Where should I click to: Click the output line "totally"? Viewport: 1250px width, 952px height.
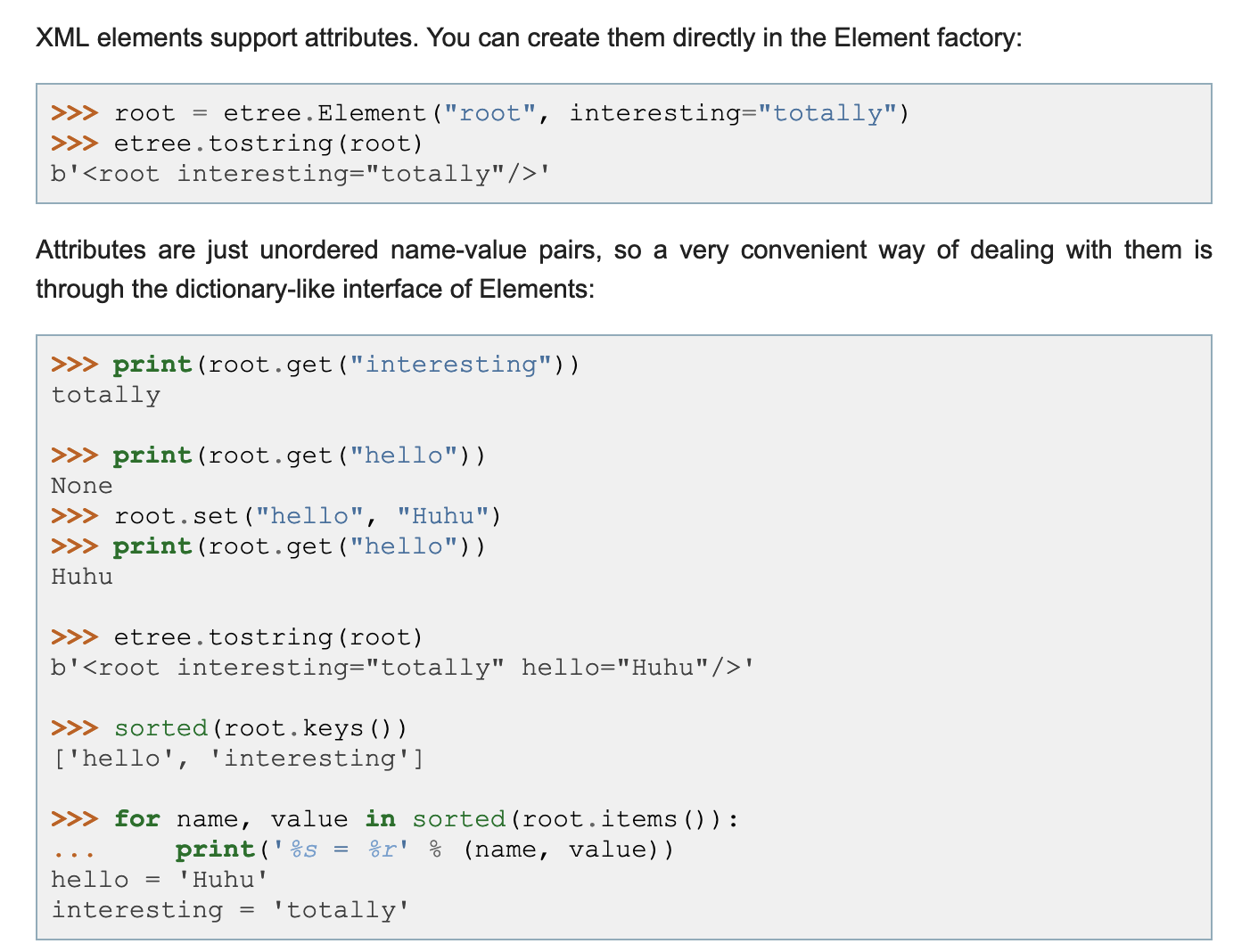click(106, 395)
